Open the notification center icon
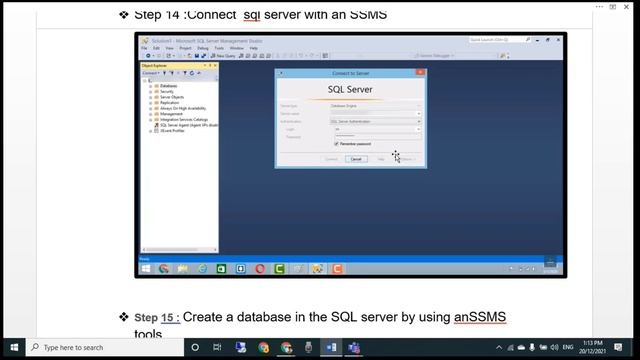Viewport: 640px width, 360px height. [618, 347]
